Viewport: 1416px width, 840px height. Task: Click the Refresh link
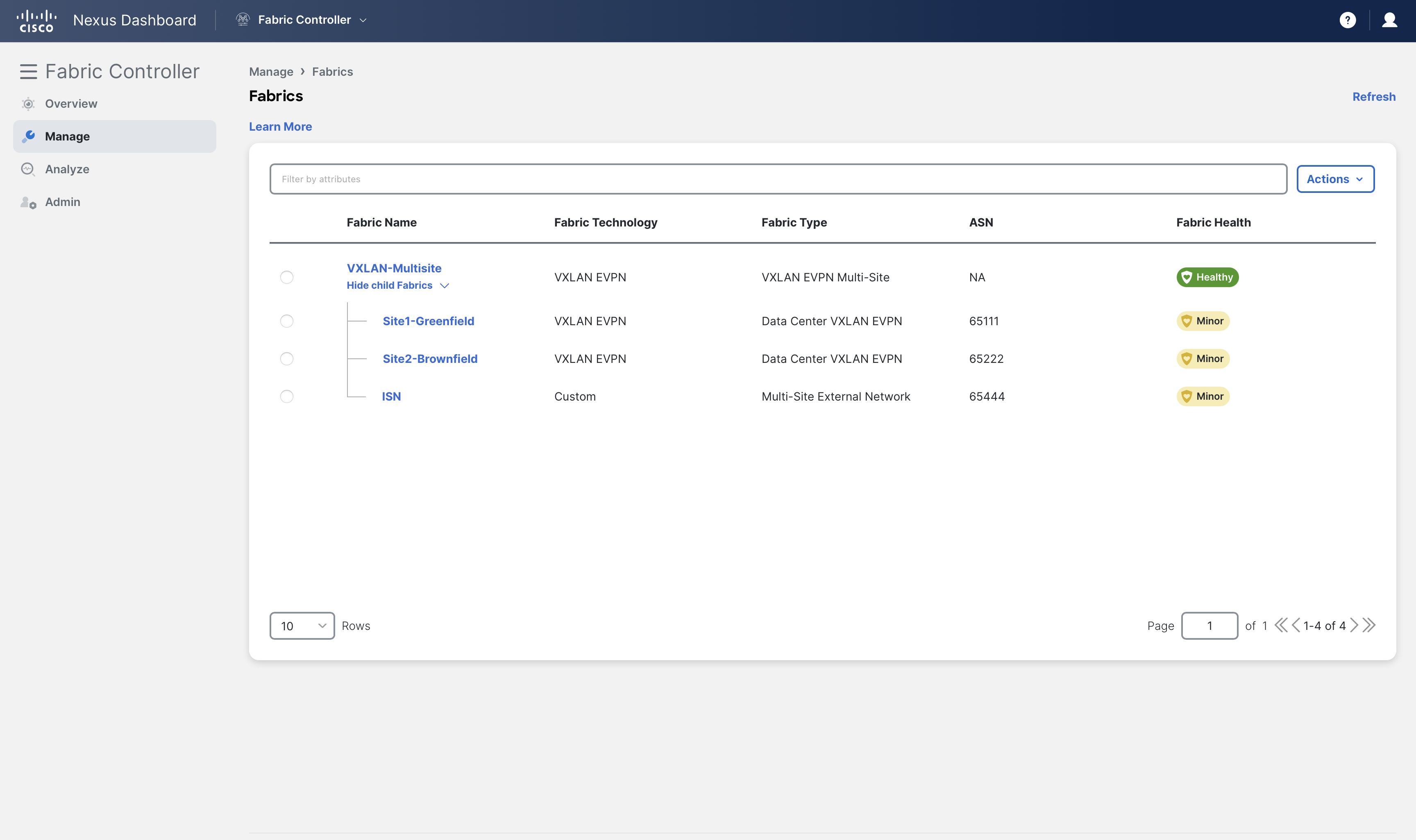click(1374, 97)
